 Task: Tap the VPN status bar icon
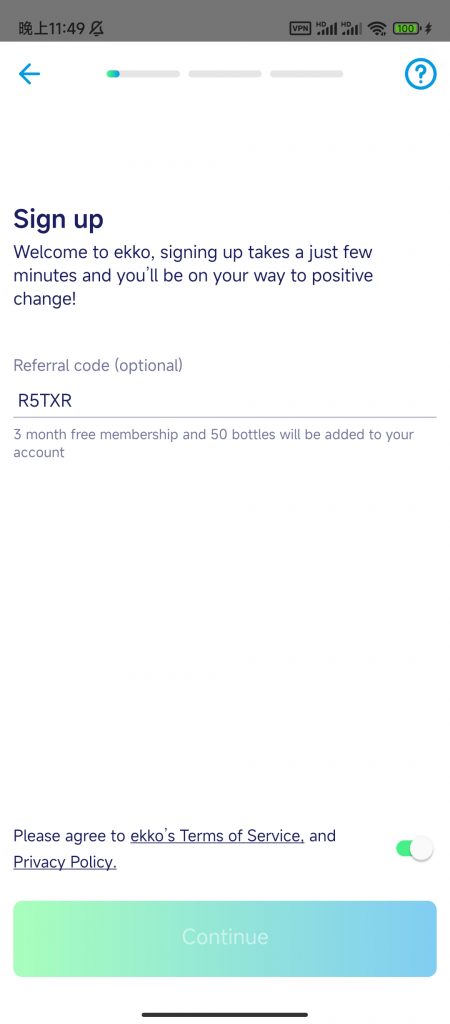pyautogui.click(x=300, y=28)
